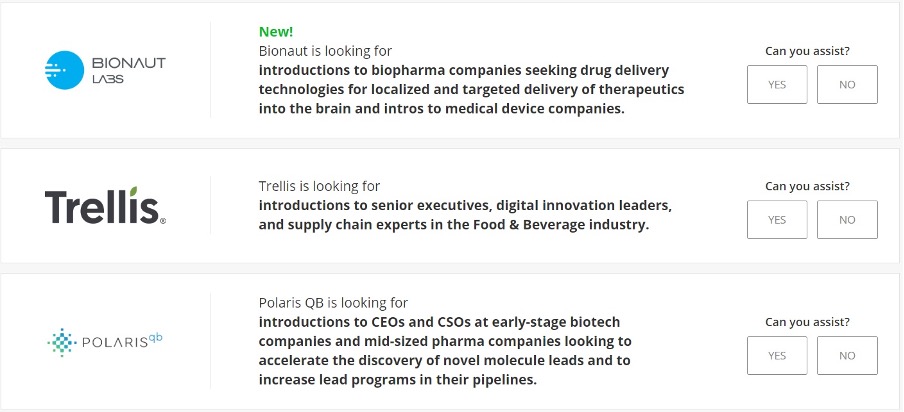The height and width of the screenshot is (412, 904).
Task: Click the green leaf on Trellis logo
Action: click(133, 191)
